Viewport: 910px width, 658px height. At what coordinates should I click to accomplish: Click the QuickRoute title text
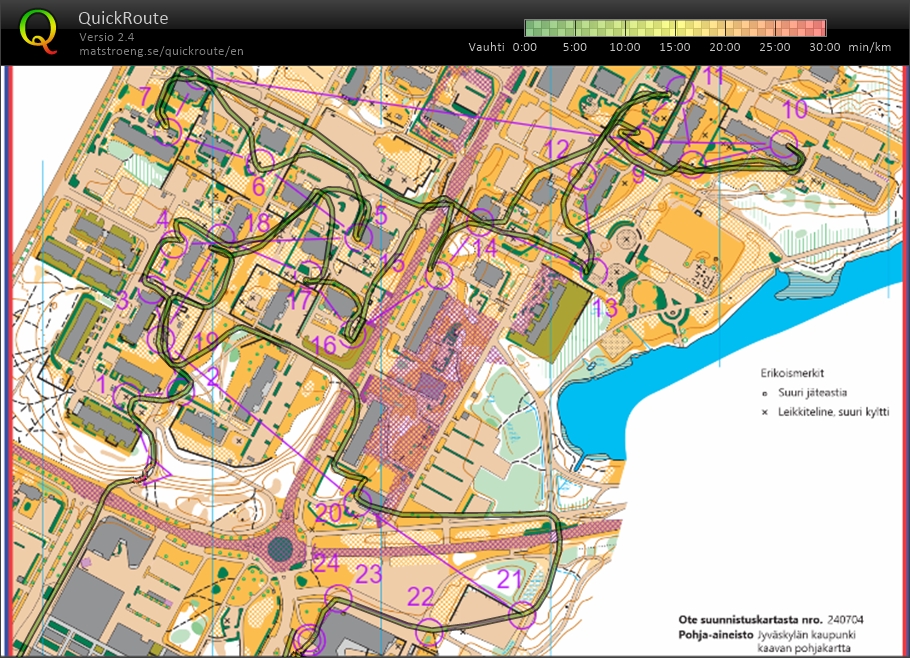123,18
